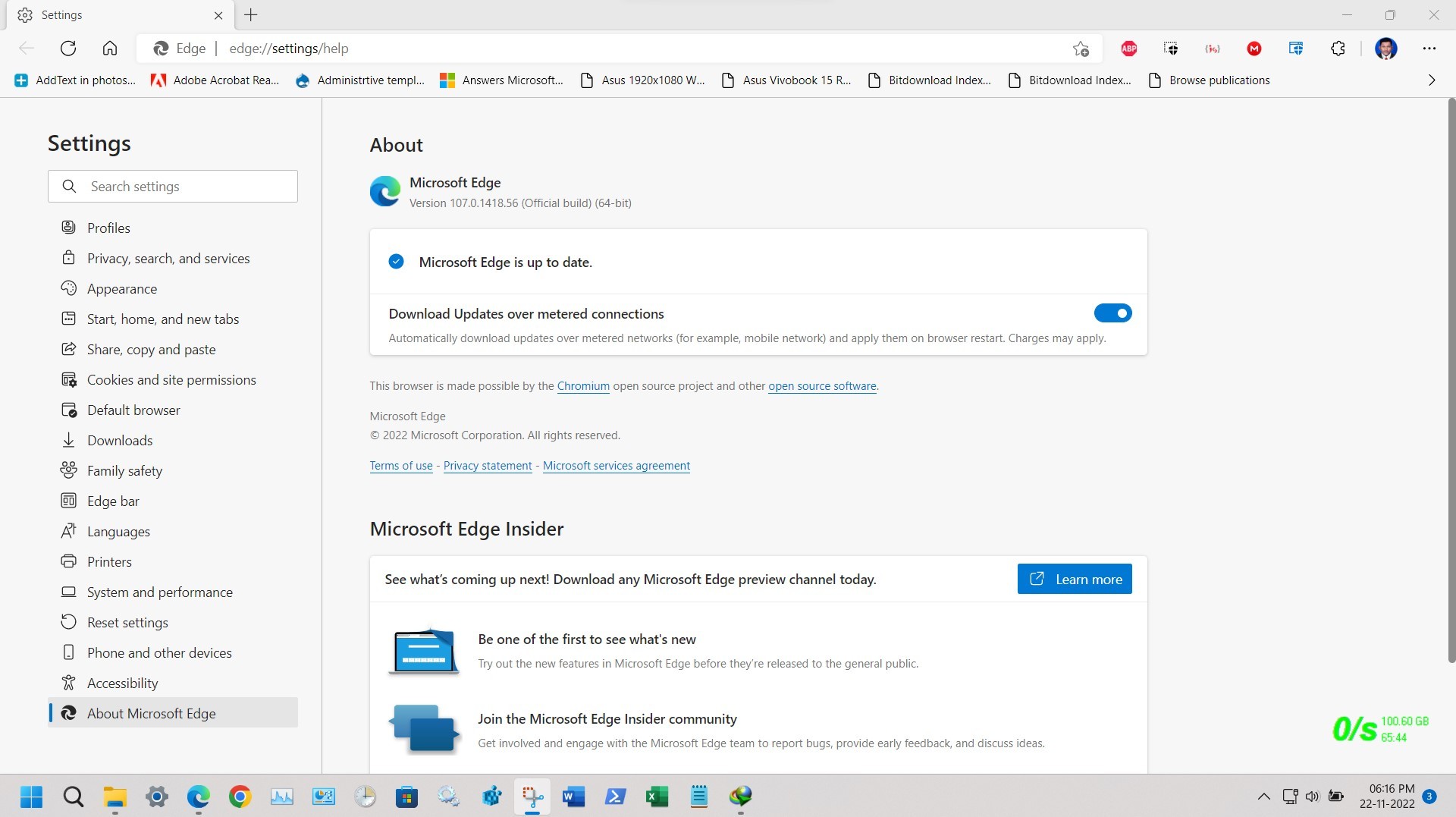Viewport: 1456px width, 817px height.
Task: Add this page to favorites
Action: pos(1081,48)
